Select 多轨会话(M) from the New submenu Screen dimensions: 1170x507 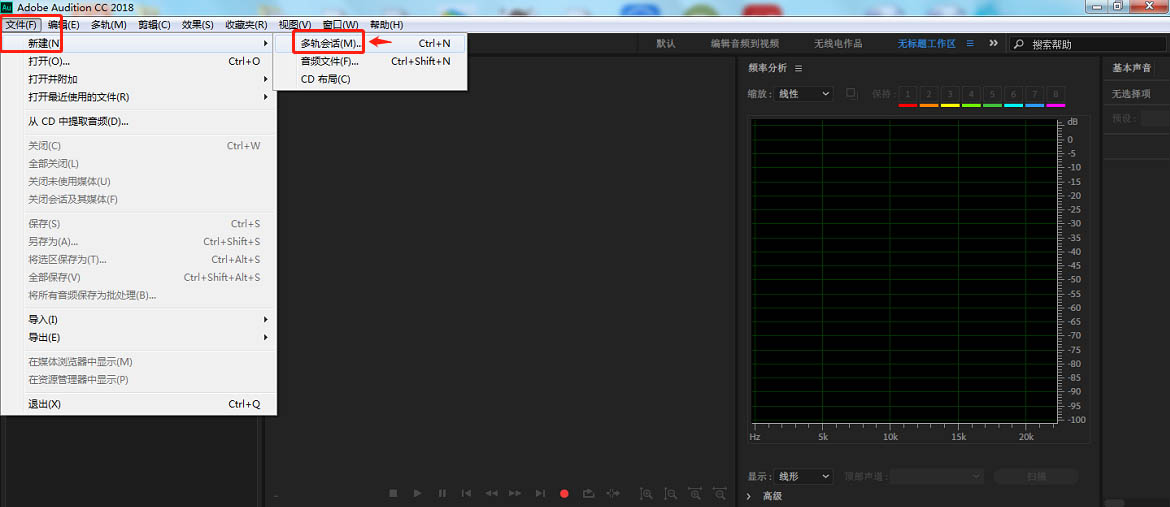click(x=330, y=43)
